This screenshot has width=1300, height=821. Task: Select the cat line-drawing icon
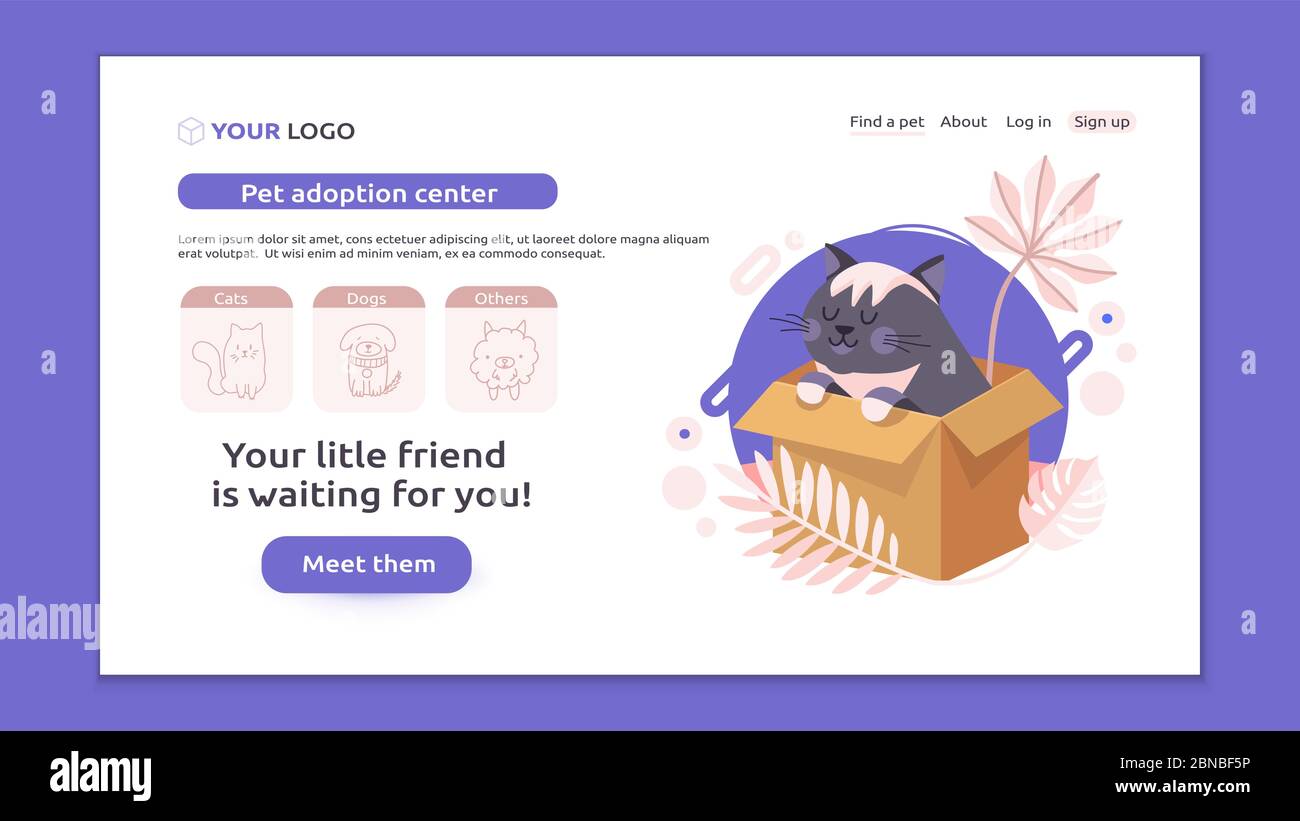pyautogui.click(x=230, y=361)
